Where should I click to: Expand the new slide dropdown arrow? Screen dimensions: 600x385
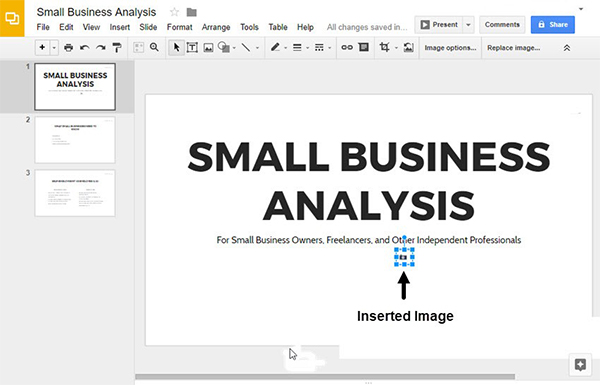click(54, 48)
